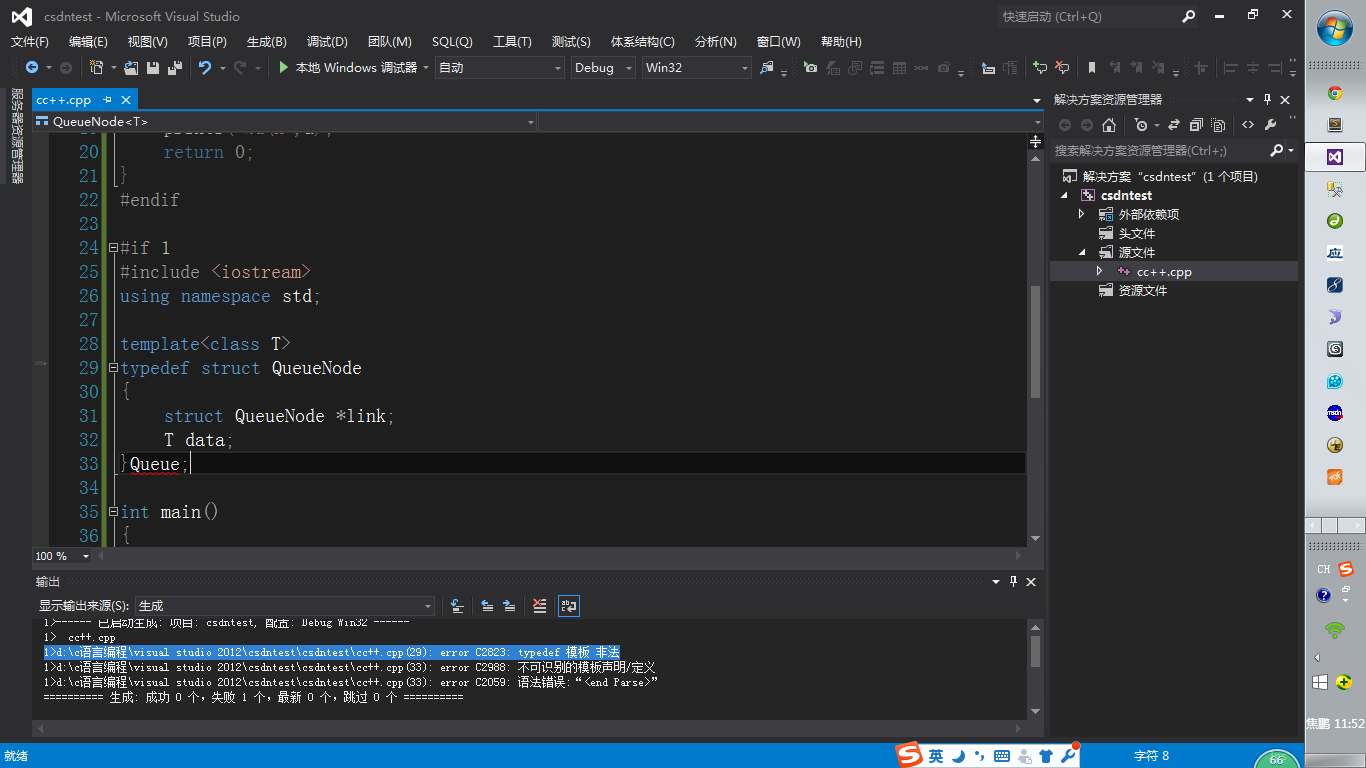Open the 100 % zoom dropdown
The height and width of the screenshot is (768, 1366).
point(62,556)
